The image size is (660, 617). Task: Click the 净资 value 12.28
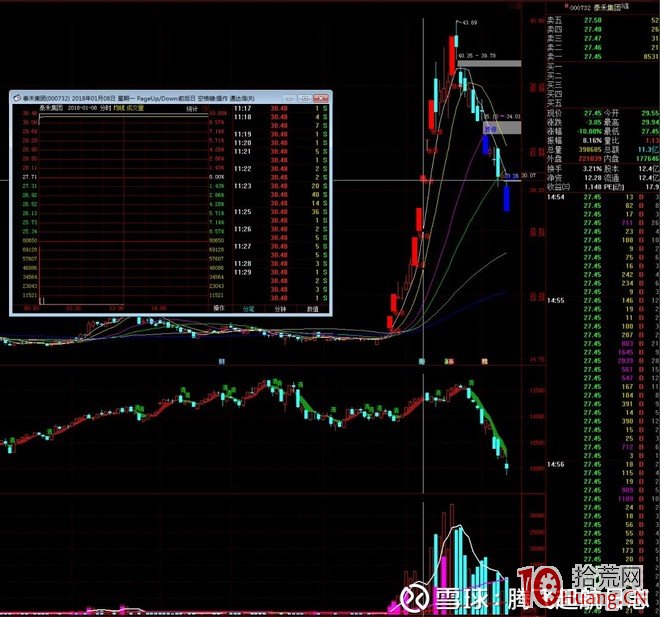click(593, 178)
